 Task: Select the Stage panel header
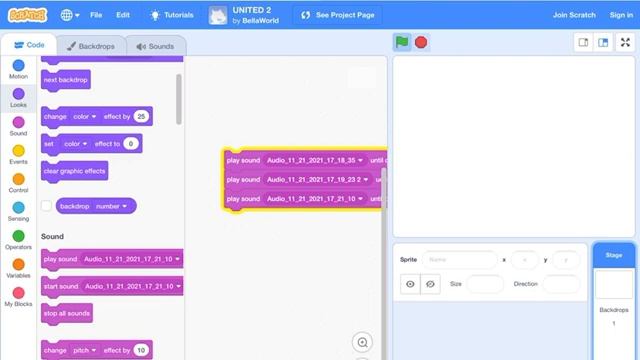(614, 256)
